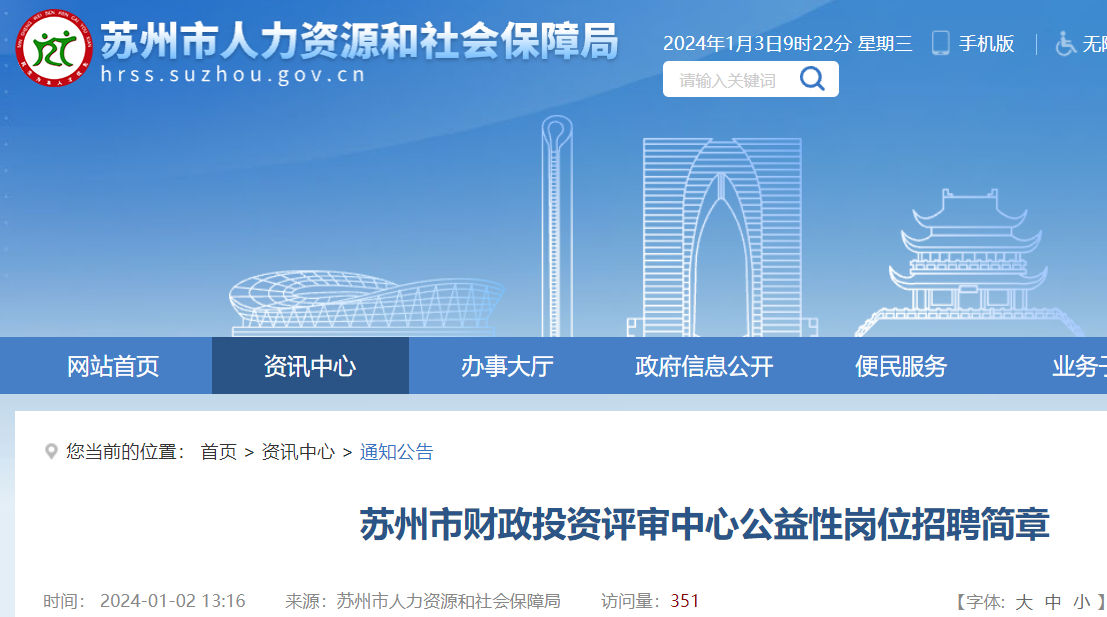Open 政府信息公开 navigation item
The image size is (1107, 617).
point(704,366)
